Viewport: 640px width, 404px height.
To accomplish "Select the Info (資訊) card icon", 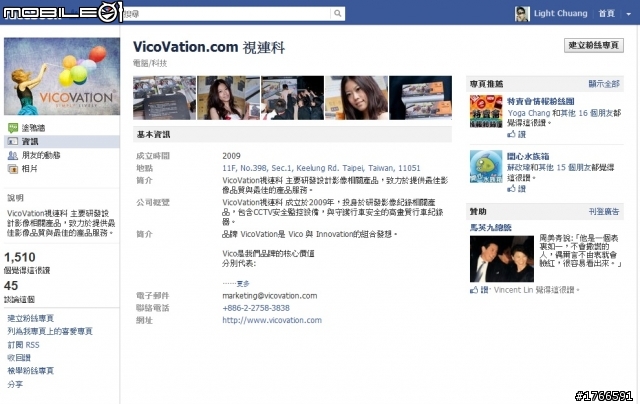I will pyautogui.click(x=13, y=142).
